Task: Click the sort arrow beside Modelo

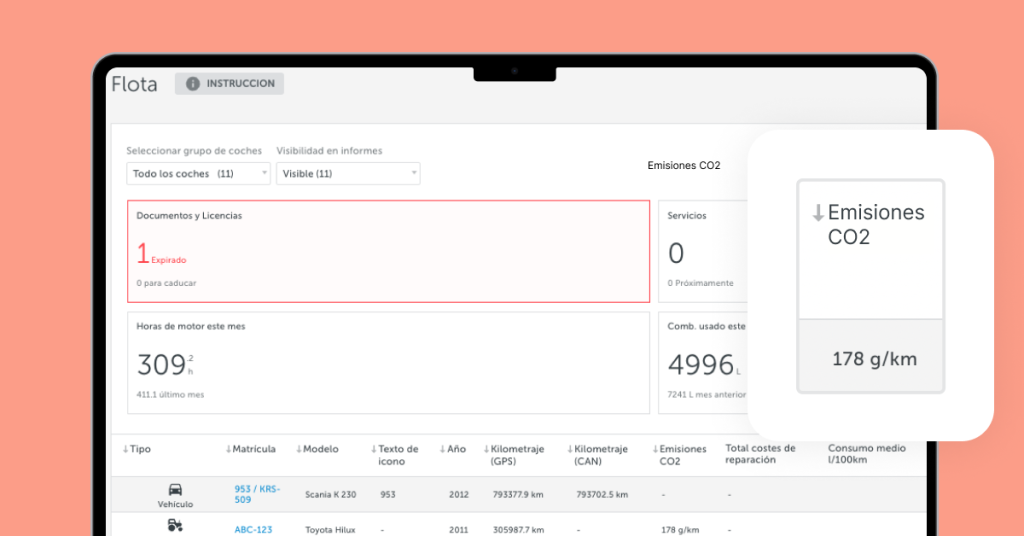Action: (299, 449)
